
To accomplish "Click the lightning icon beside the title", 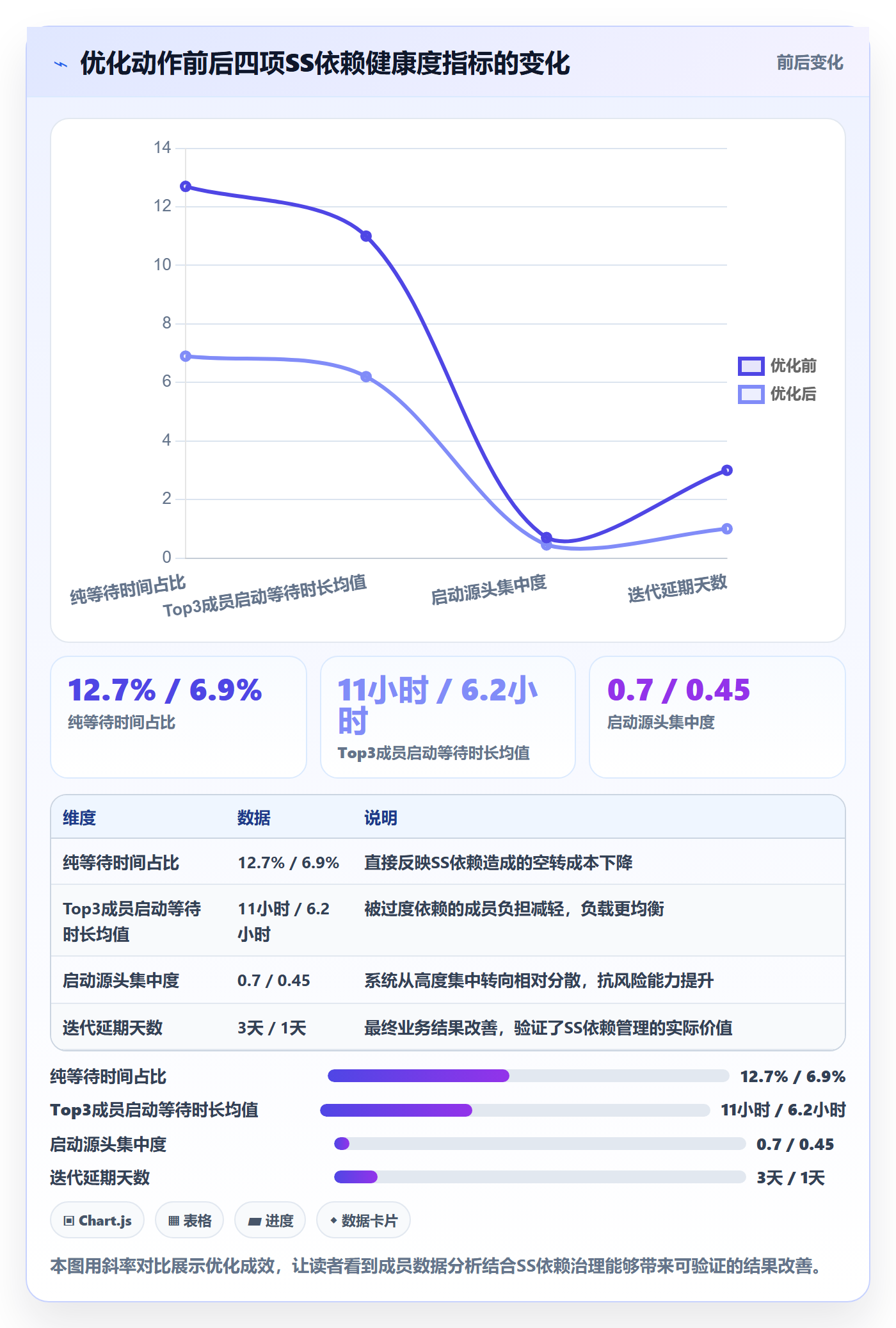I will click(61, 64).
